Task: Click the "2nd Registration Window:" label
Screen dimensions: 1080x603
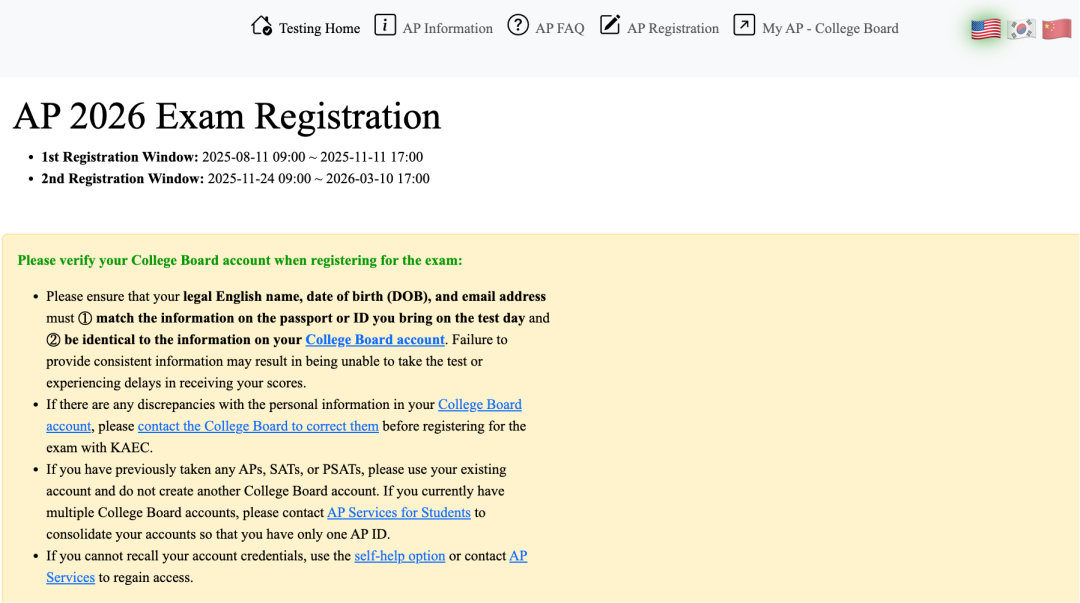Action: [123, 178]
